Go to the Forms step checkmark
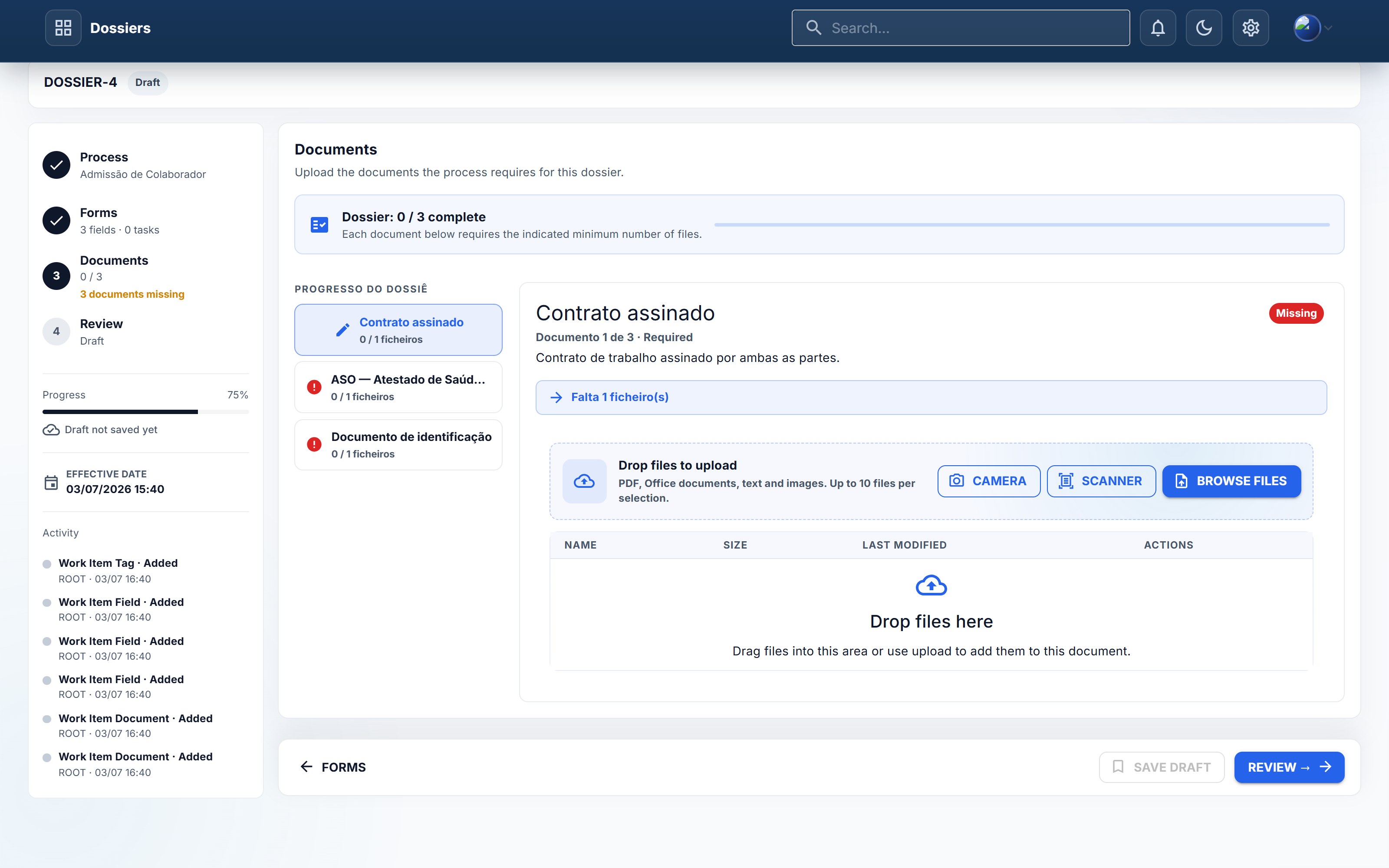Screen dimensions: 1389x868 click(56, 220)
